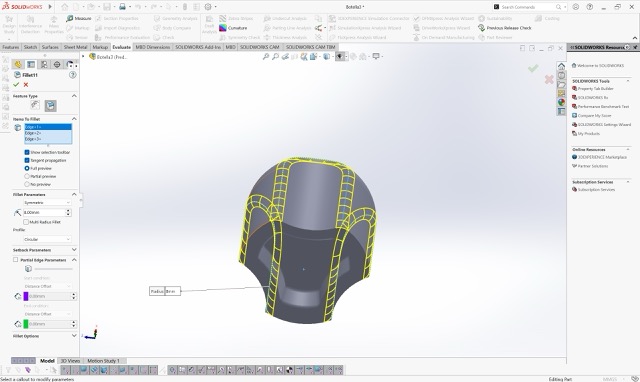Click the view settings monitor icon
This screenshot has height=382, width=640.
(376, 56)
